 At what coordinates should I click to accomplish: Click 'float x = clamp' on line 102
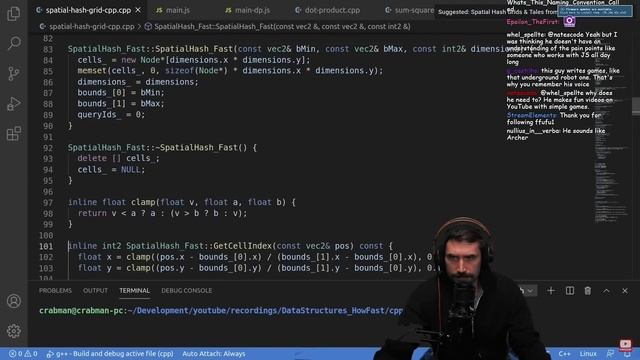114,257
